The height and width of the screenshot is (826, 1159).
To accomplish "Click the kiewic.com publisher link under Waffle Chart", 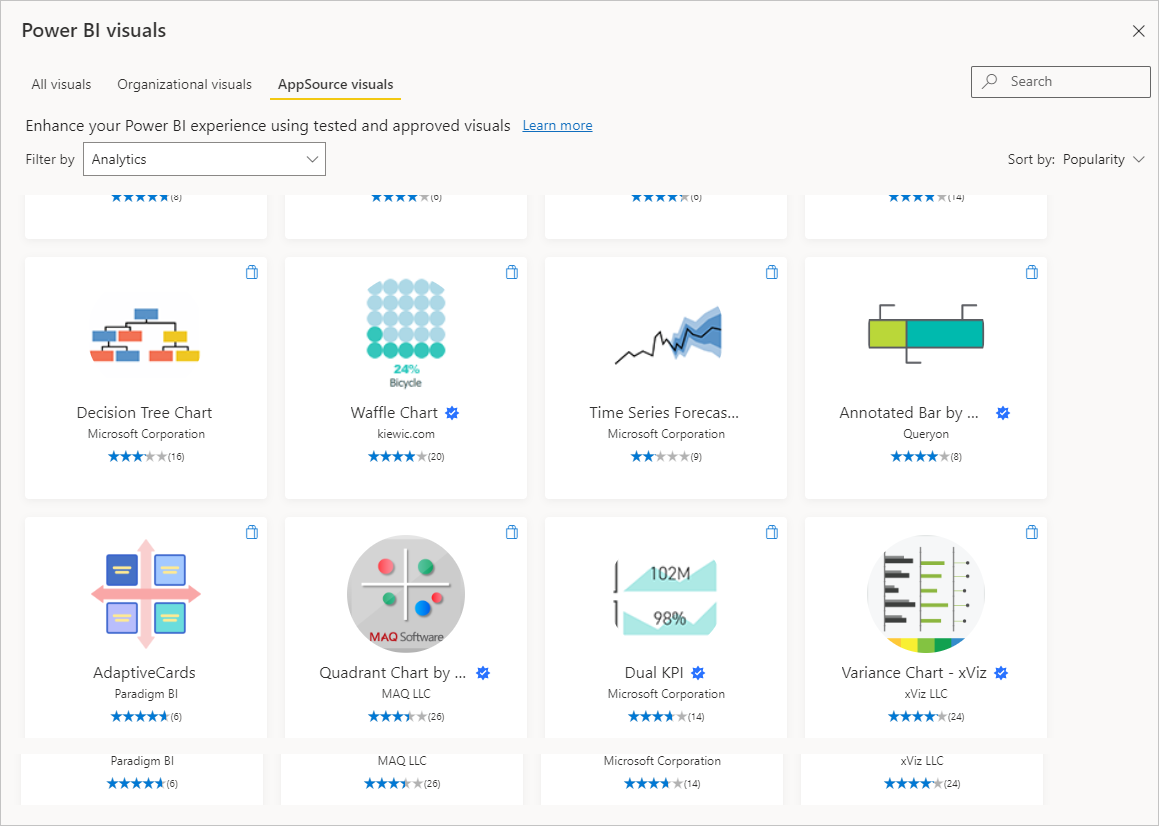I will click(405, 433).
